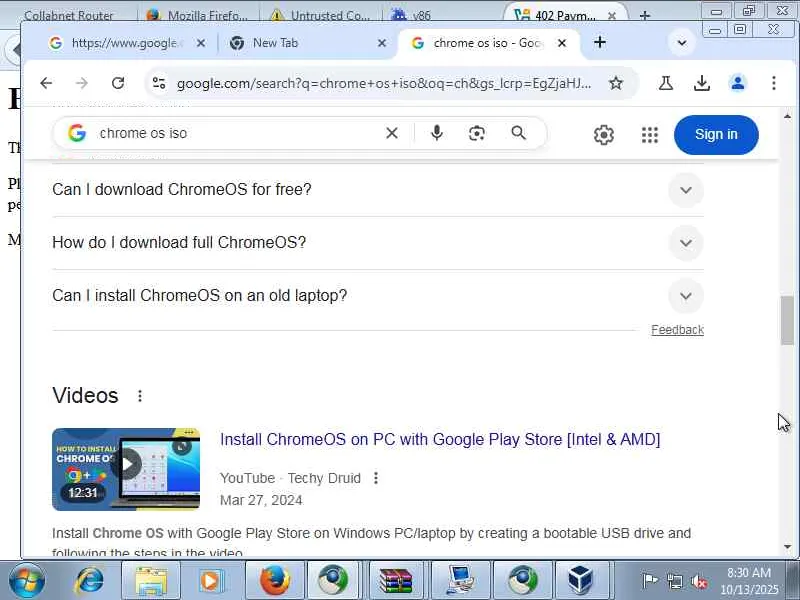800x600 pixels.
Task: Close the https://www.google tab
Action: [201, 43]
